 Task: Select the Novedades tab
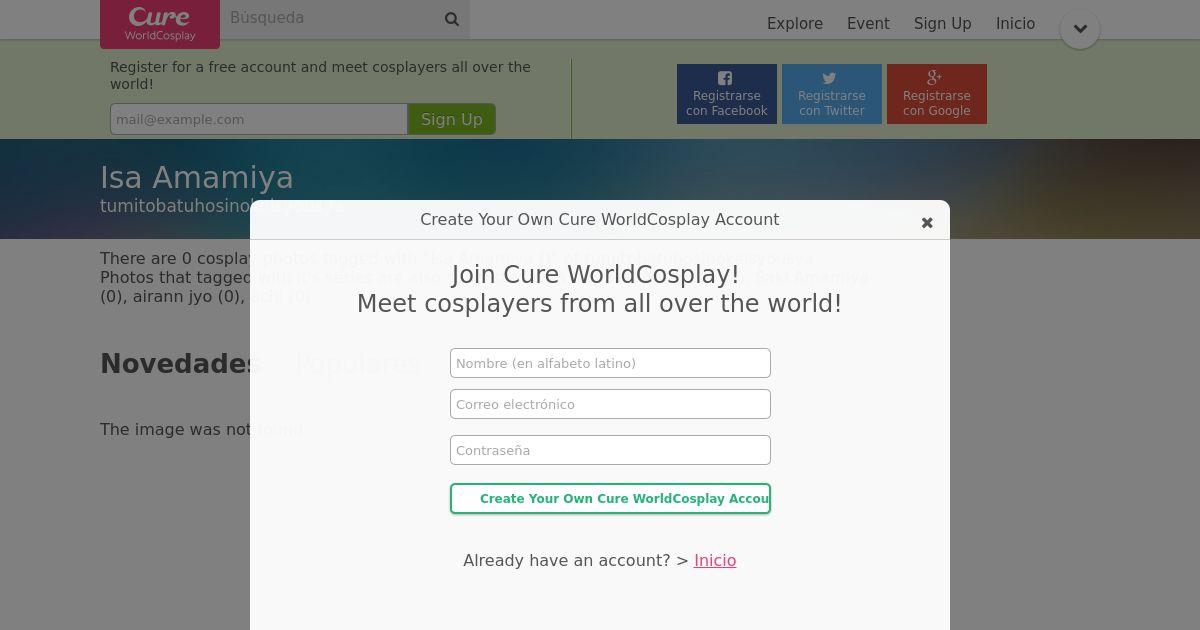pyautogui.click(x=180, y=363)
